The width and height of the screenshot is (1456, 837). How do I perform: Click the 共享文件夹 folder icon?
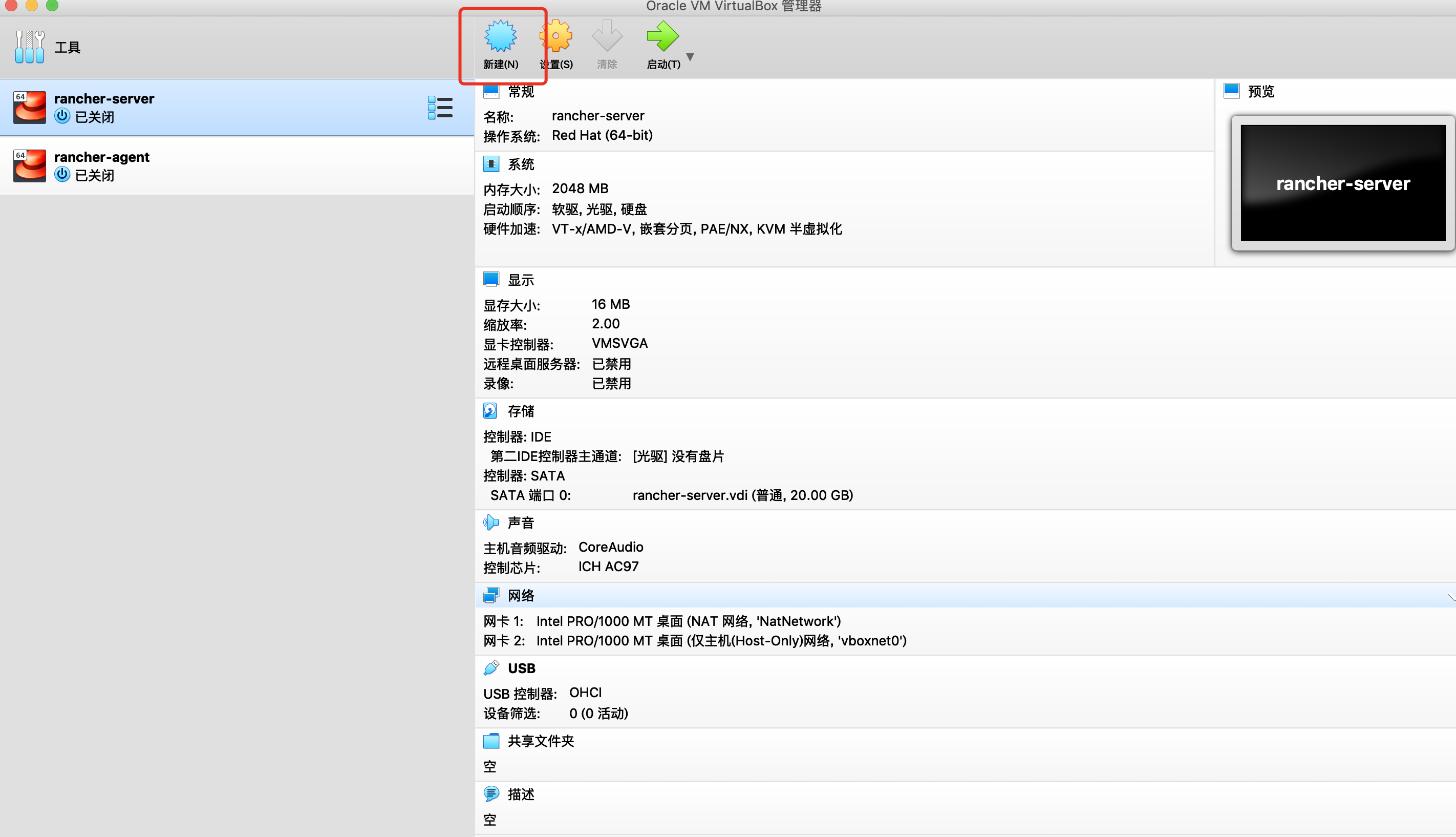(x=491, y=740)
